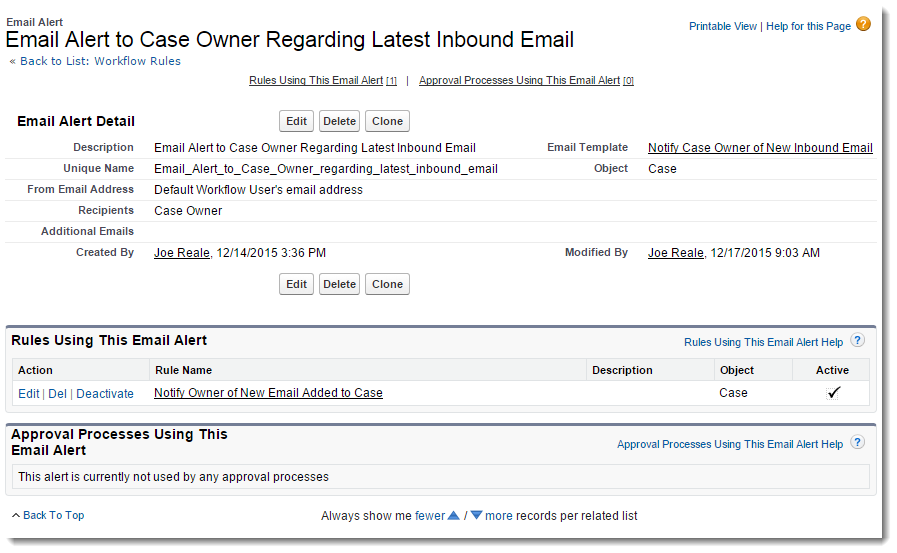897x553 pixels.
Task: Click the bottom Clone button below Created By
Action: tap(387, 284)
